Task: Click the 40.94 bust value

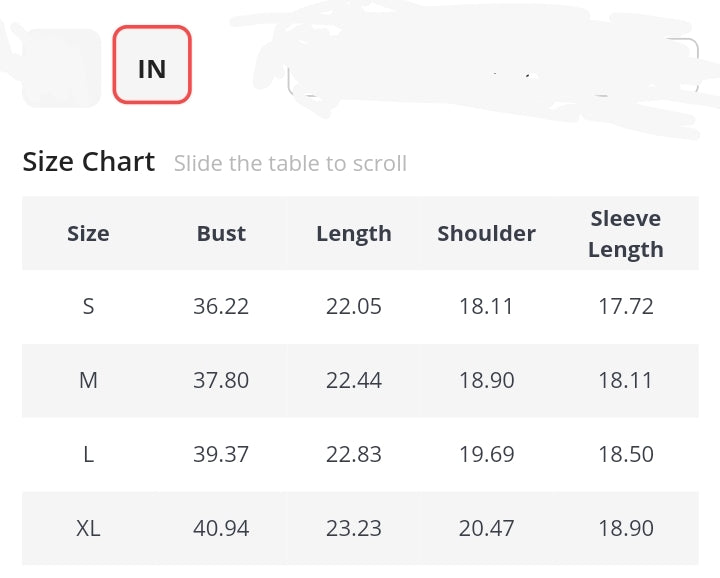Action: click(221, 528)
